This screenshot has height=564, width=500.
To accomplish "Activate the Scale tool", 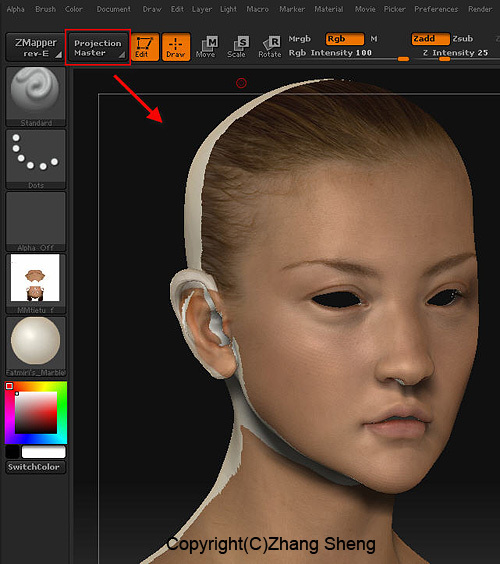I will (x=237, y=47).
